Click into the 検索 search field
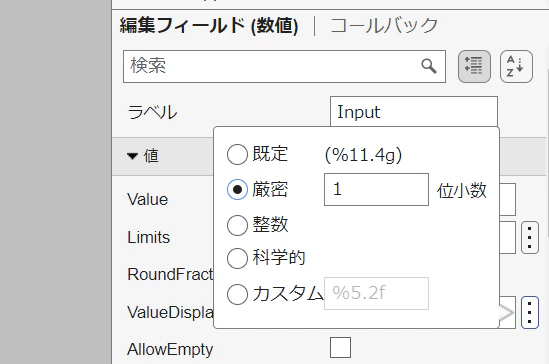 pos(284,66)
